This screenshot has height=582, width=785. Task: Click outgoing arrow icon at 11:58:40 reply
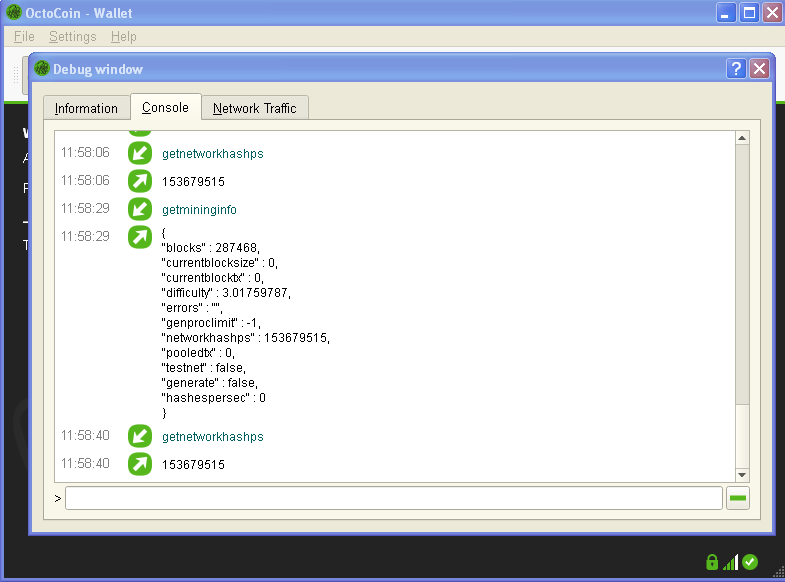click(140, 464)
